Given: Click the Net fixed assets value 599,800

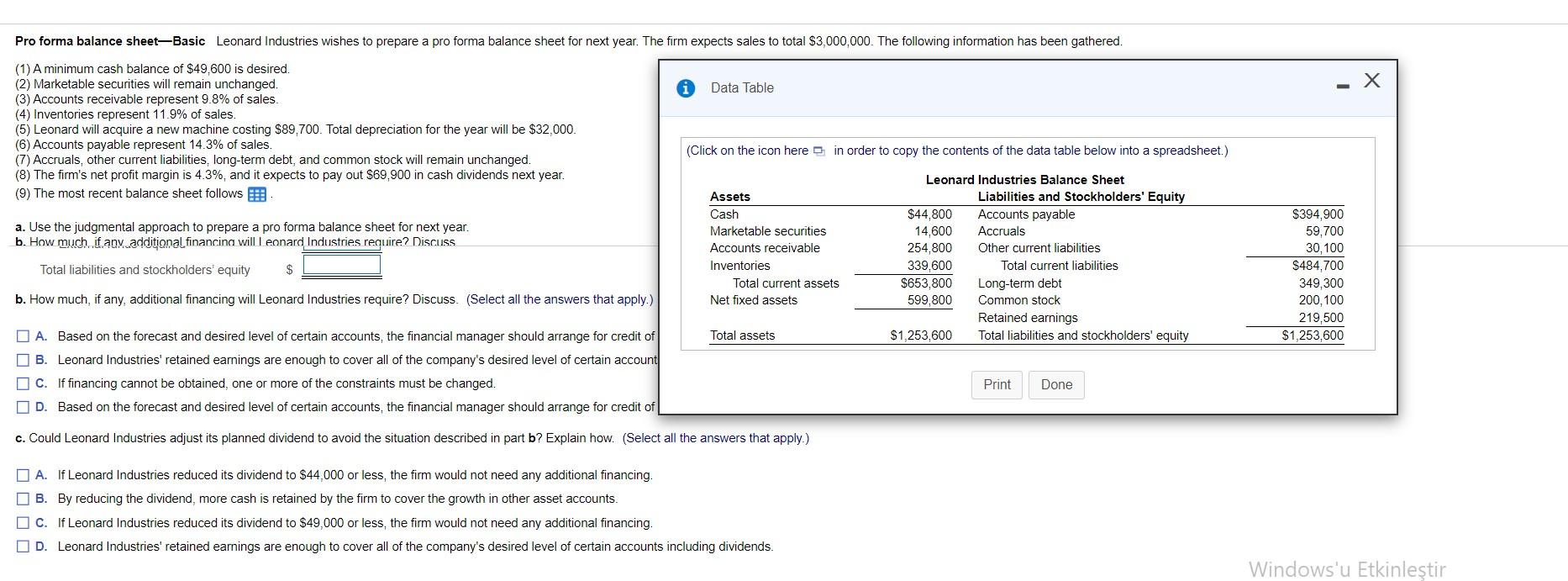Looking at the screenshot, I should pyautogui.click(x=929, y=300).
